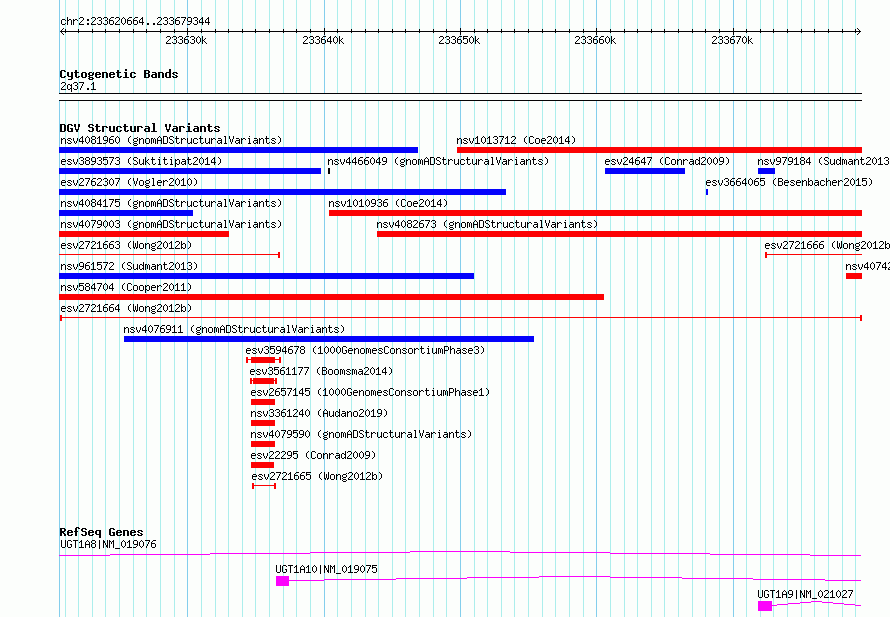The width and height of the screenshot is (890, 617).
Task: Select esv3664065 (Besenbacher2015) label
Action: (x=789, y=182)
